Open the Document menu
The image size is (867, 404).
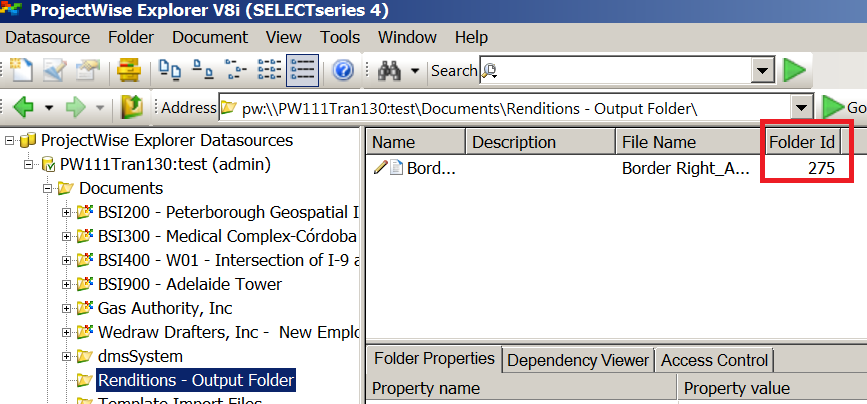[210, 38]
